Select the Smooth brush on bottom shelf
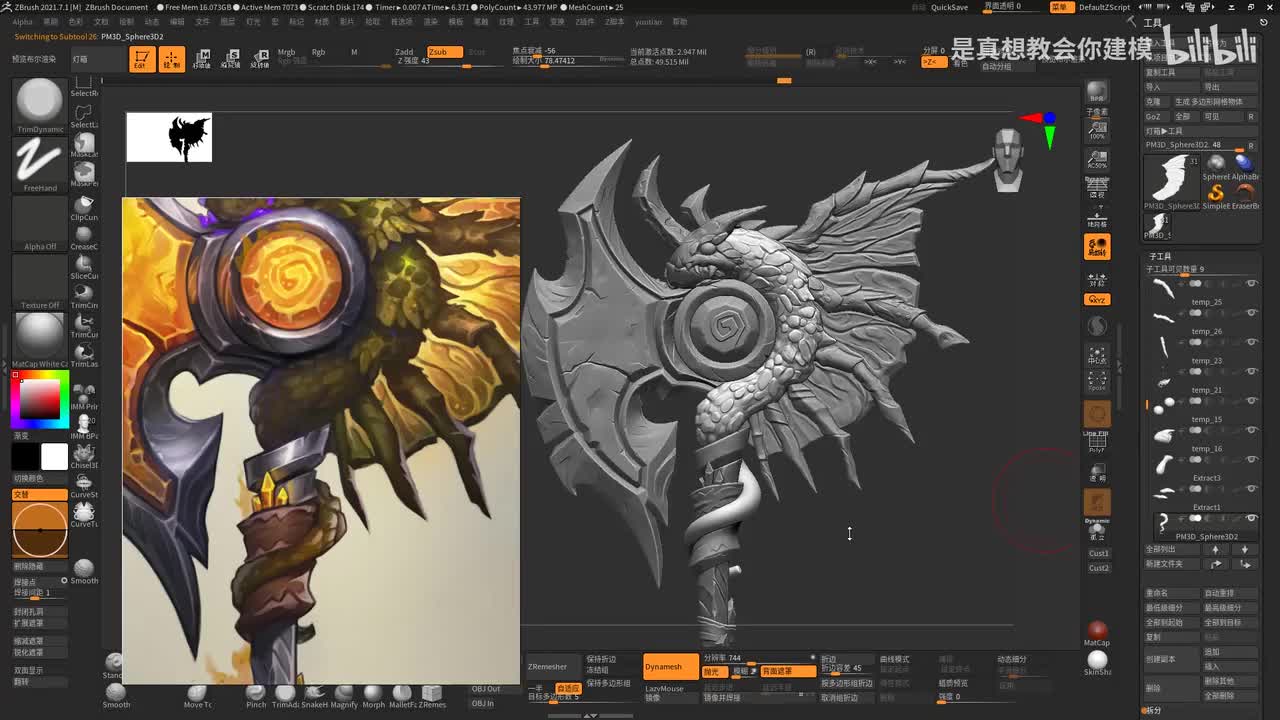Image resolution: width=1280 pixels, height=720 pixels. click(x=116, y=696)
